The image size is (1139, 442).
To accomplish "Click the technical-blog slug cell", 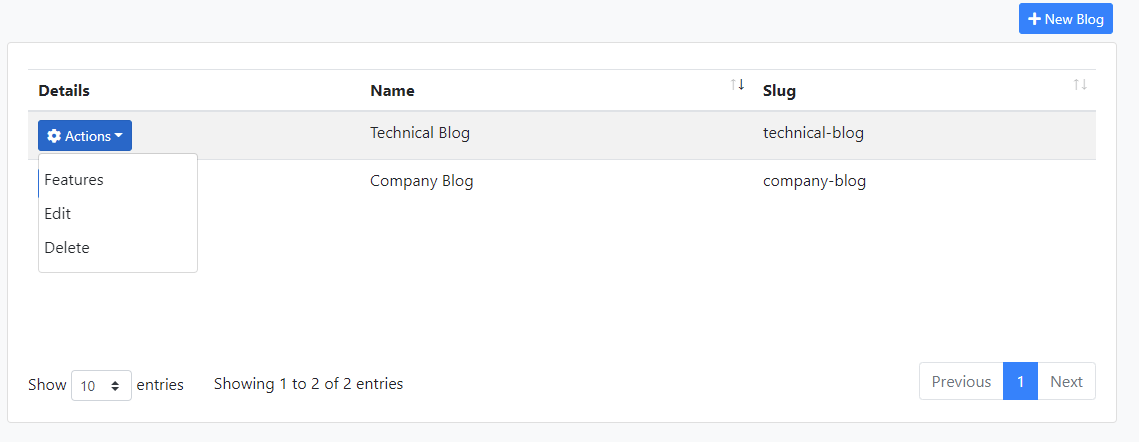I will click(813, 133).
